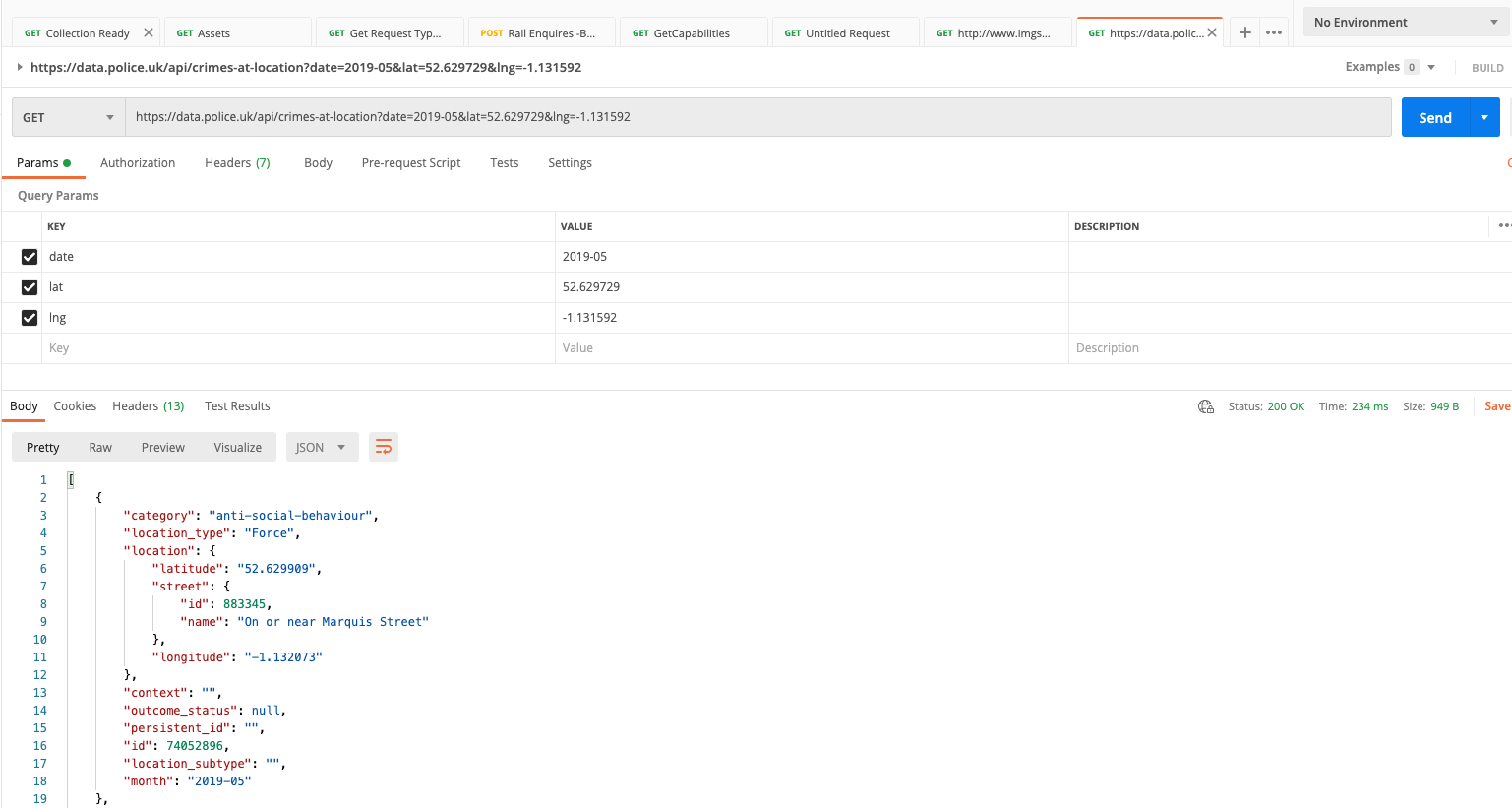The width and height of the screenshot is (1512, 808).
Task: Click the blue Send button
Action: tap(1435, 117)
